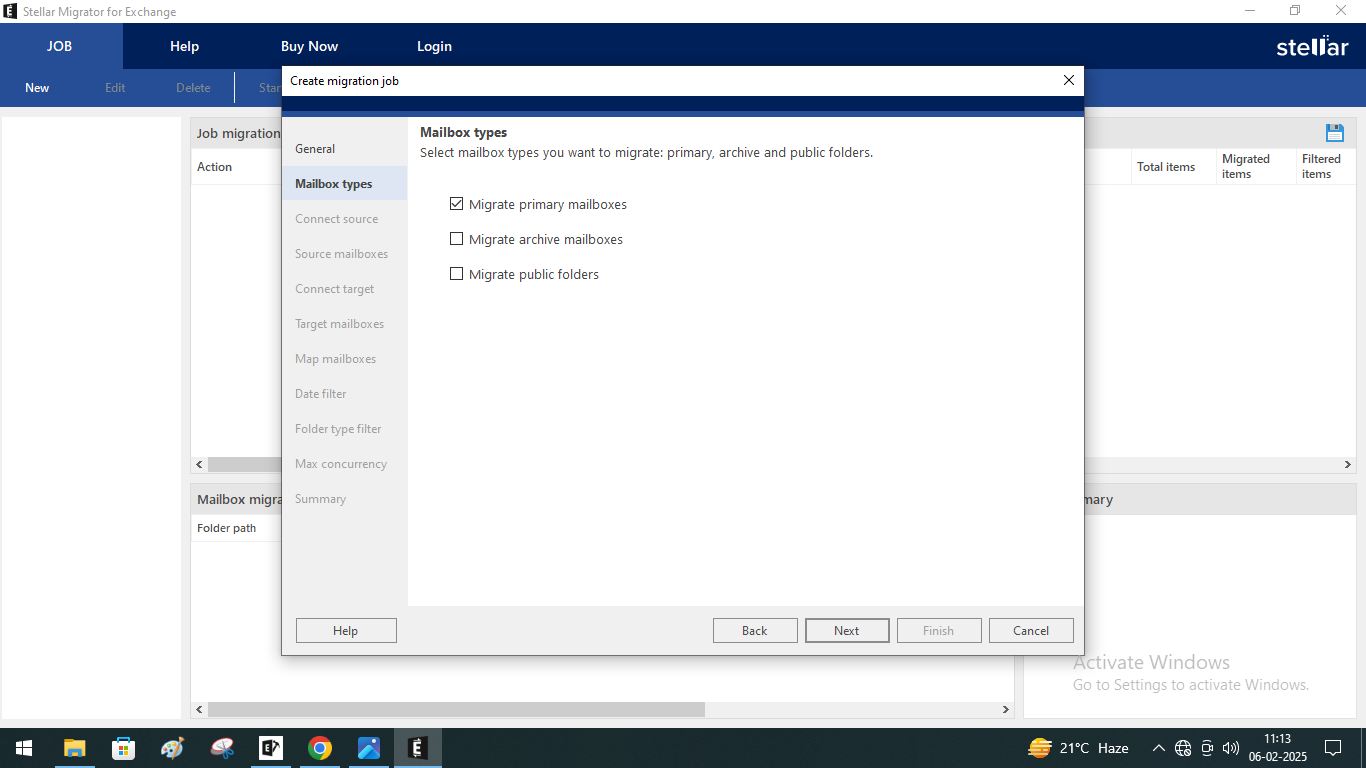Enable Migrate public folders checkbox
The width and height of the screenshot is (1366, 768).
click(x=457, y=274)
